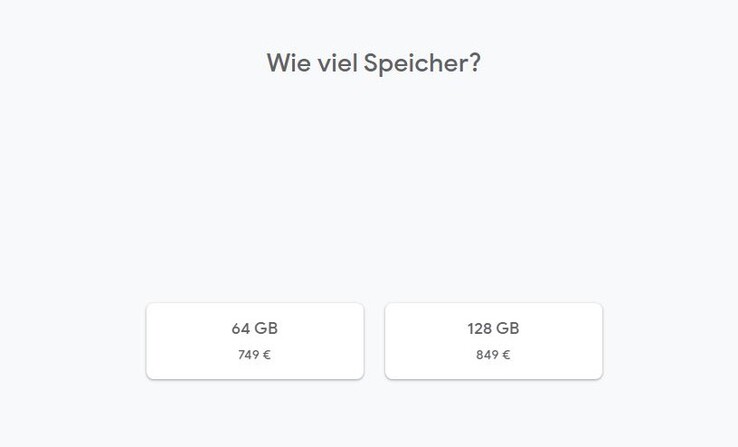This screenshot has height=447, width=738.
Task: Click the "Wie viel Speicher?" heading
Action: (x=374, y=62)
